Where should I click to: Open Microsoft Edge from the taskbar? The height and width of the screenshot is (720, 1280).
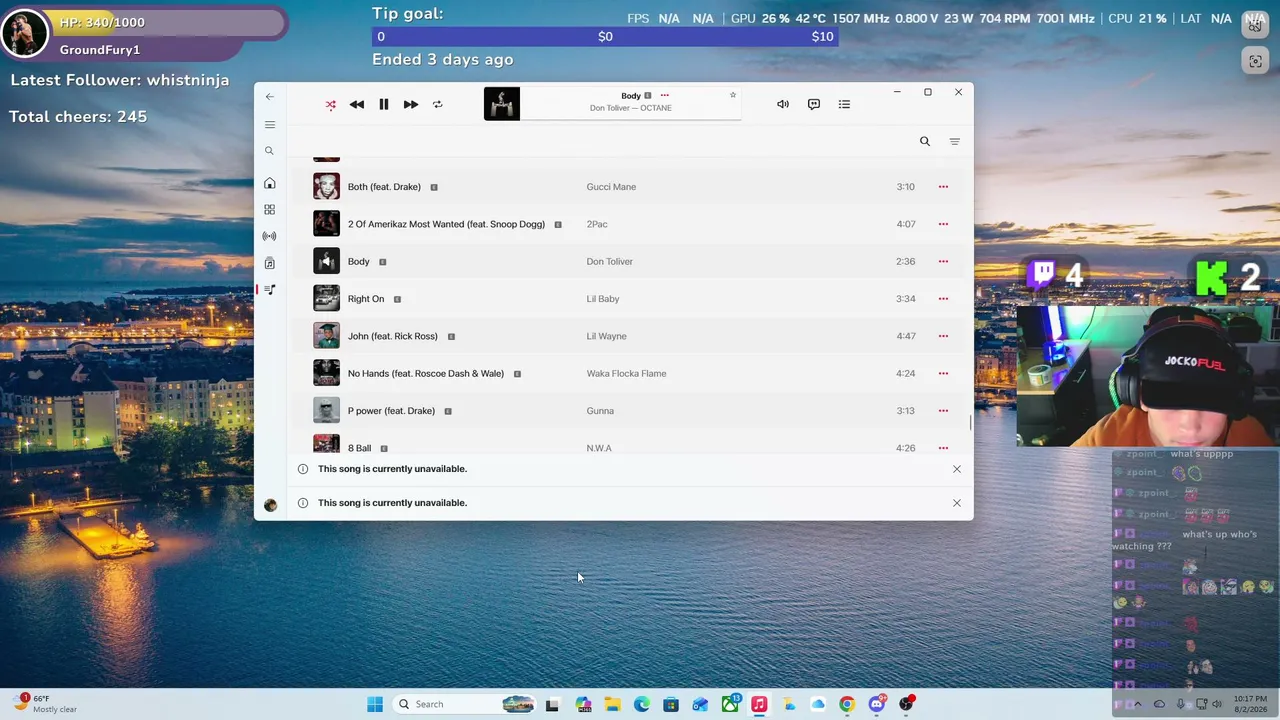[x=642, y=704]
